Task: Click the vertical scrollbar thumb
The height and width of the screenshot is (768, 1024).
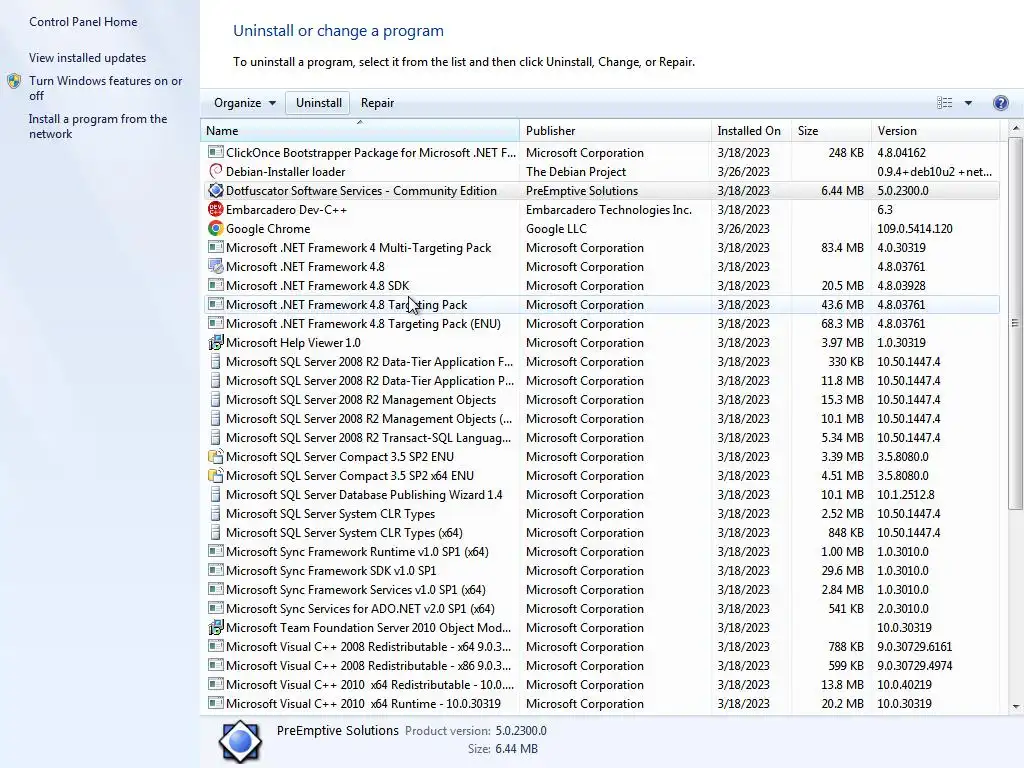Action: click(1016, 323)
